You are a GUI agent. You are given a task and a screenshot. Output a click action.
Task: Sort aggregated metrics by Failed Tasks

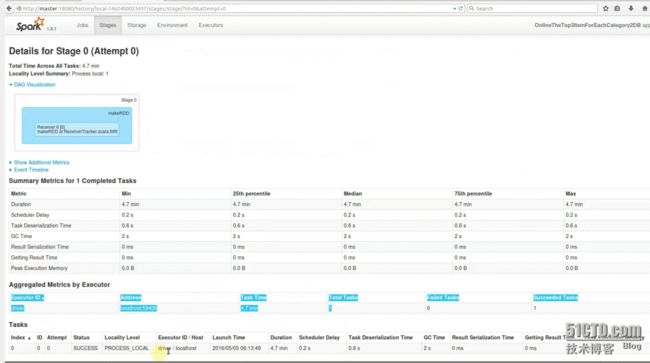[443, 298]
